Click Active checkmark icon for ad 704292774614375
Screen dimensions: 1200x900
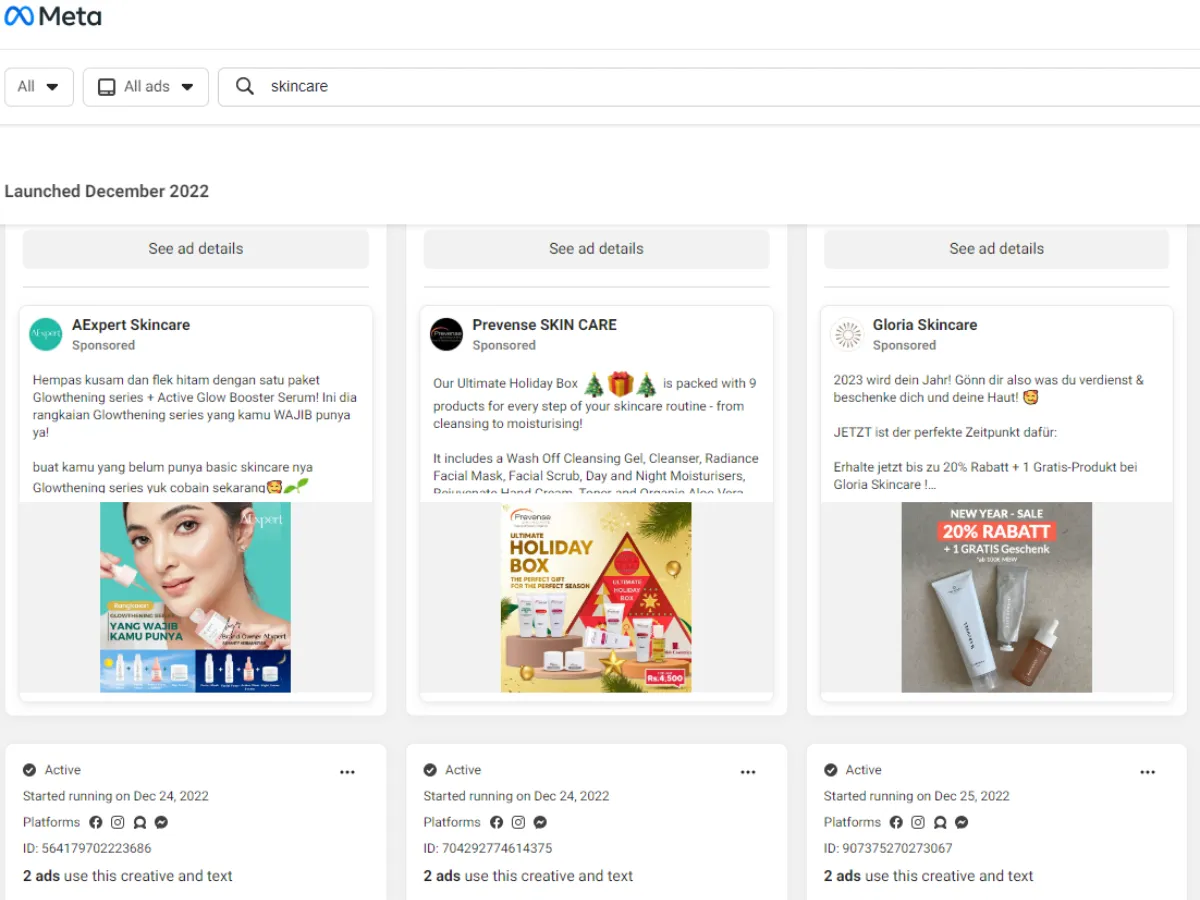(430, 770)
